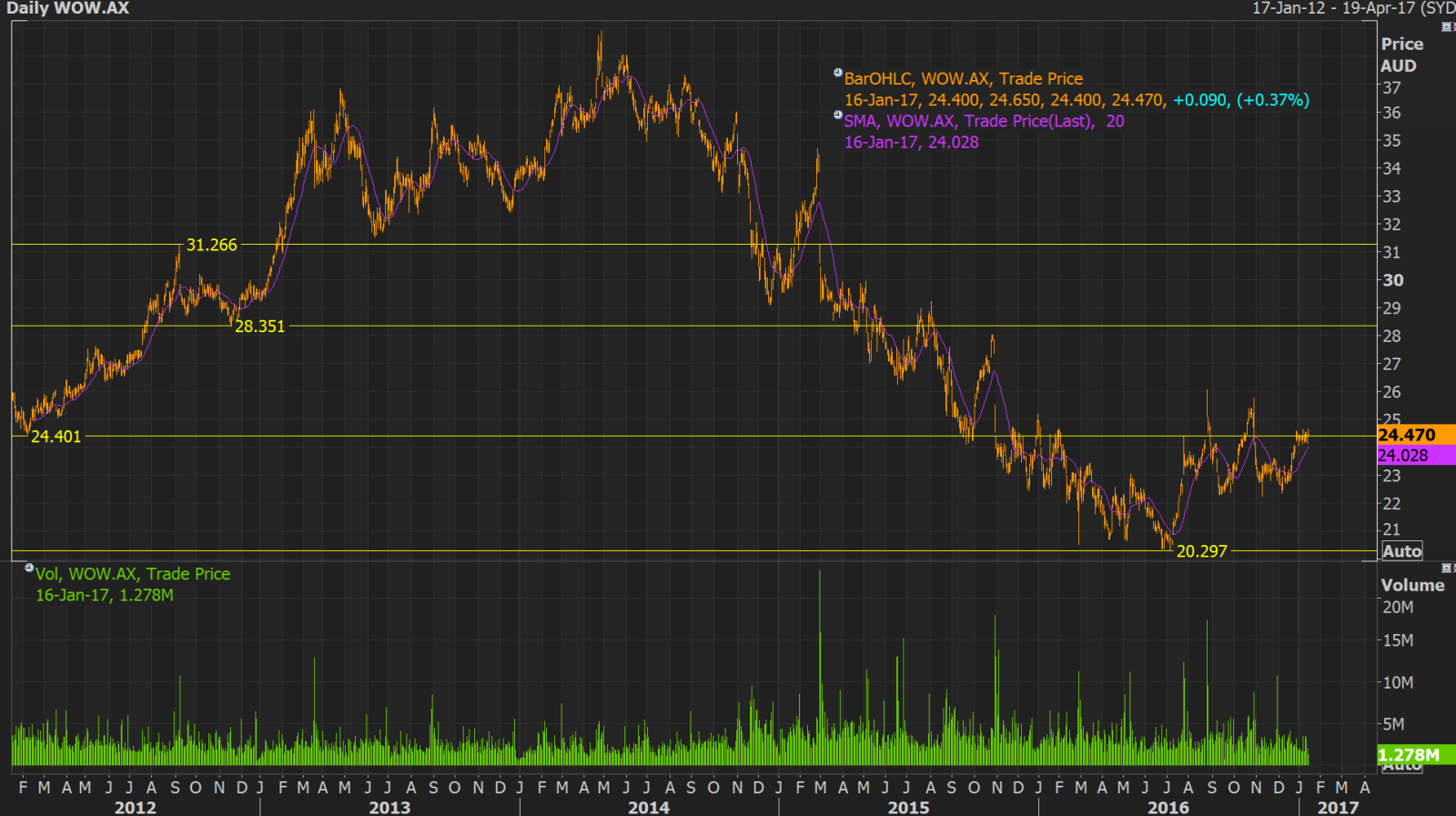Click the OHLC values line starting 16-Jan-17, 24.400
Image resolution: width=1456 pixels, height=816 pixels.
pos(1005,100)
